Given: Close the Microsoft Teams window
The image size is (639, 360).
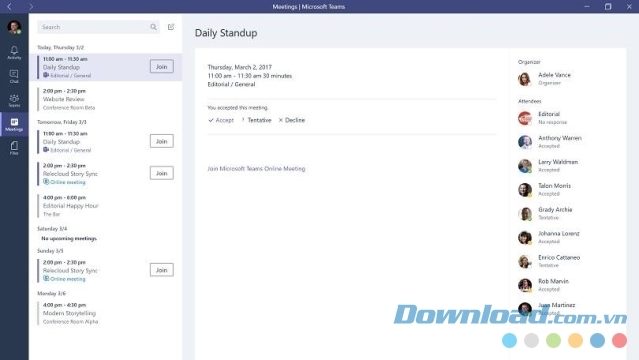Looking at the screenshot, I should (629, 7).
